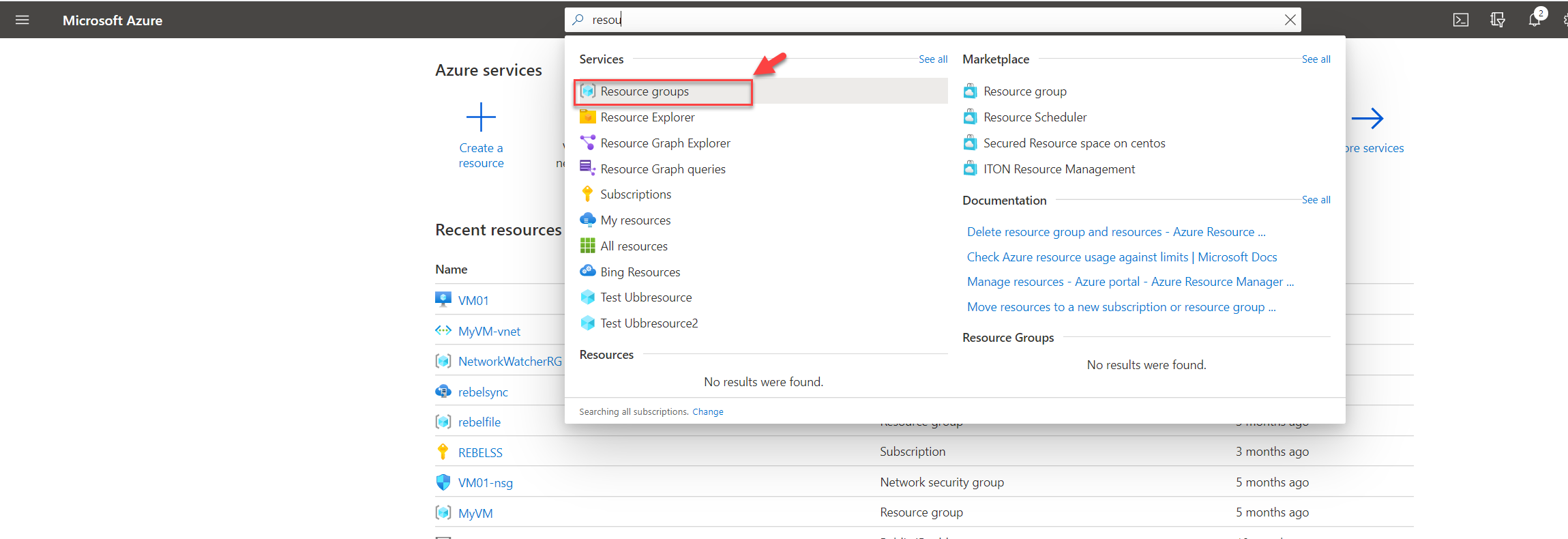Click Resource Graph Explorer icon

pyautogui.click(x=587, y=143)
